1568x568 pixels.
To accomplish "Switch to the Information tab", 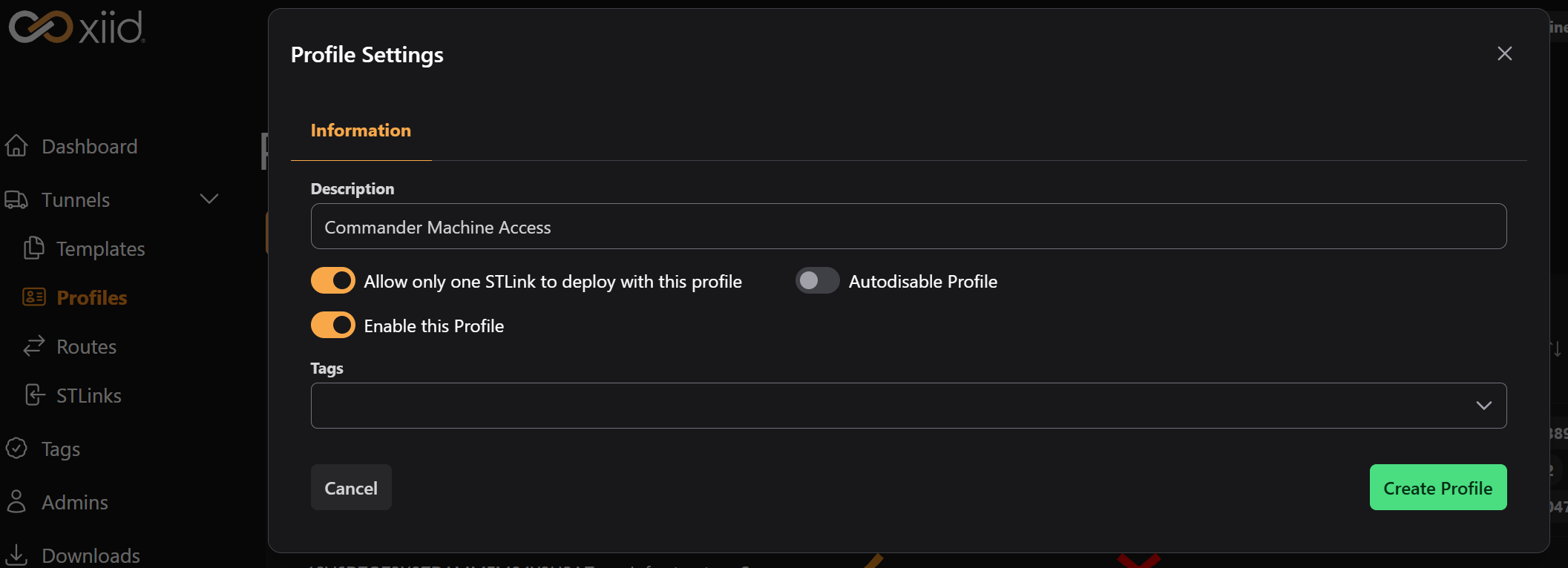I will click(x=361, y=131).
